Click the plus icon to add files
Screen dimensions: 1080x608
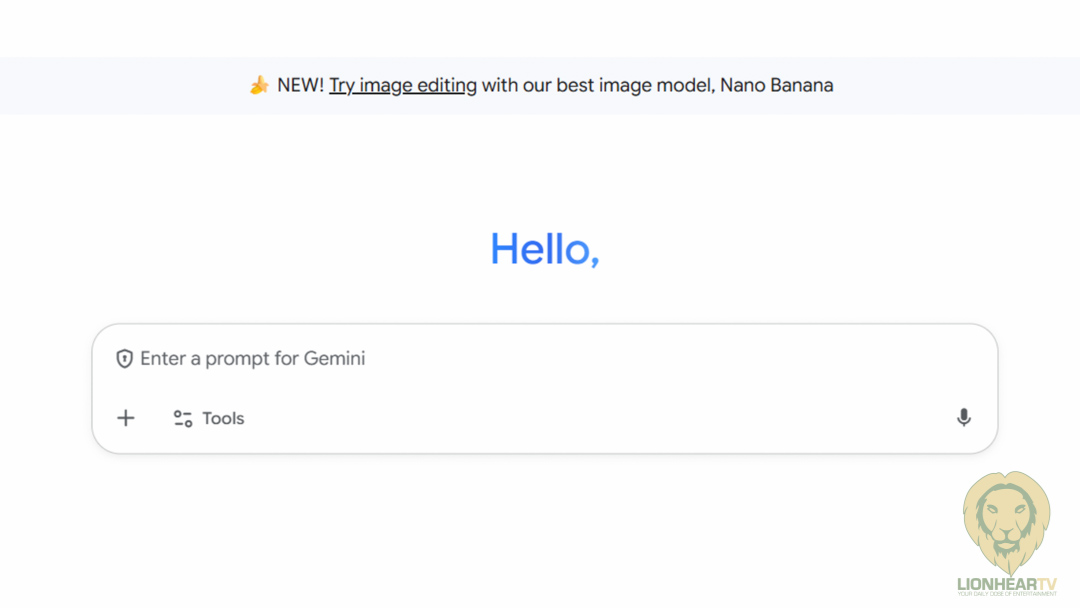point(126,418)
